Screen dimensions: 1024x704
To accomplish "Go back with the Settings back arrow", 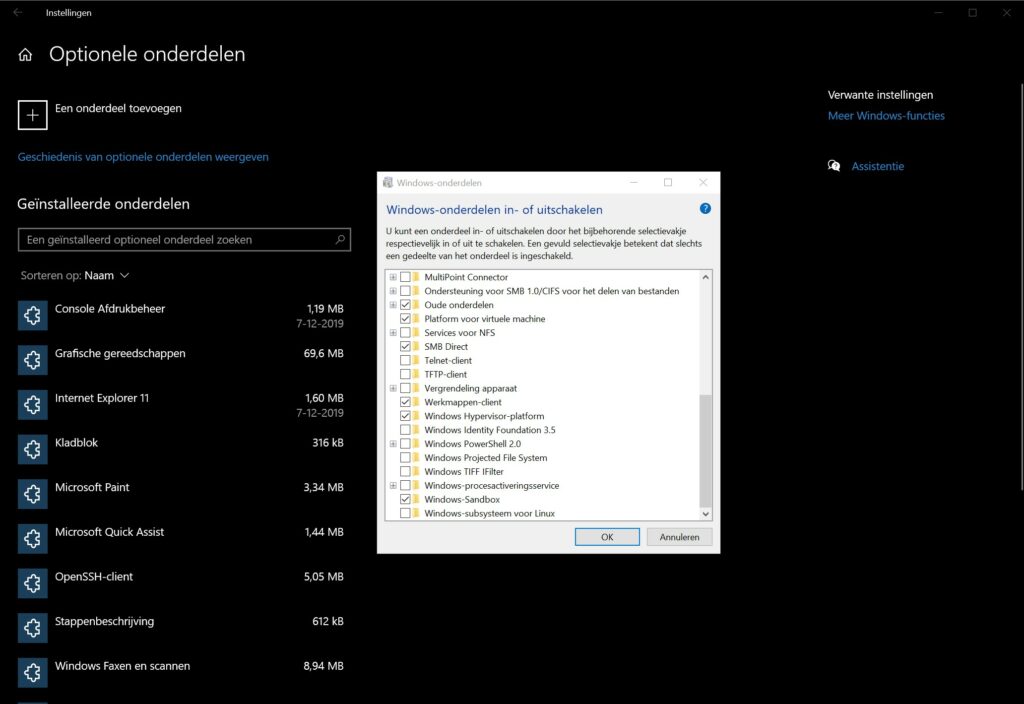I will click(18, 12).
